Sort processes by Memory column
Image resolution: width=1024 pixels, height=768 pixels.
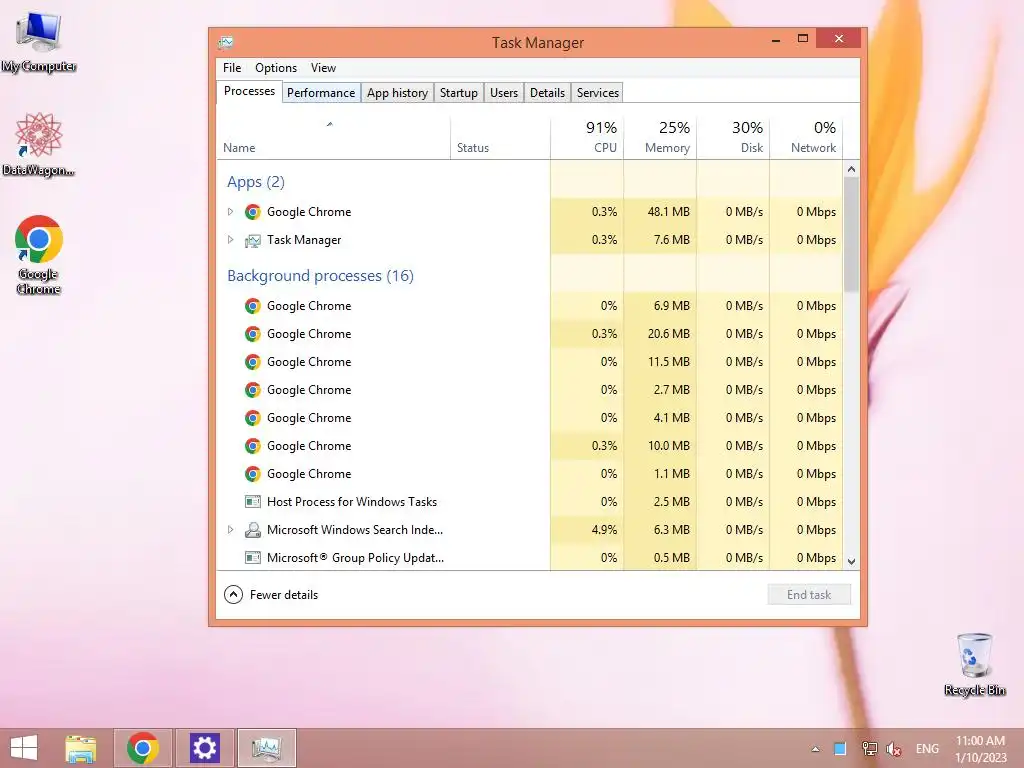pos(660,138)
